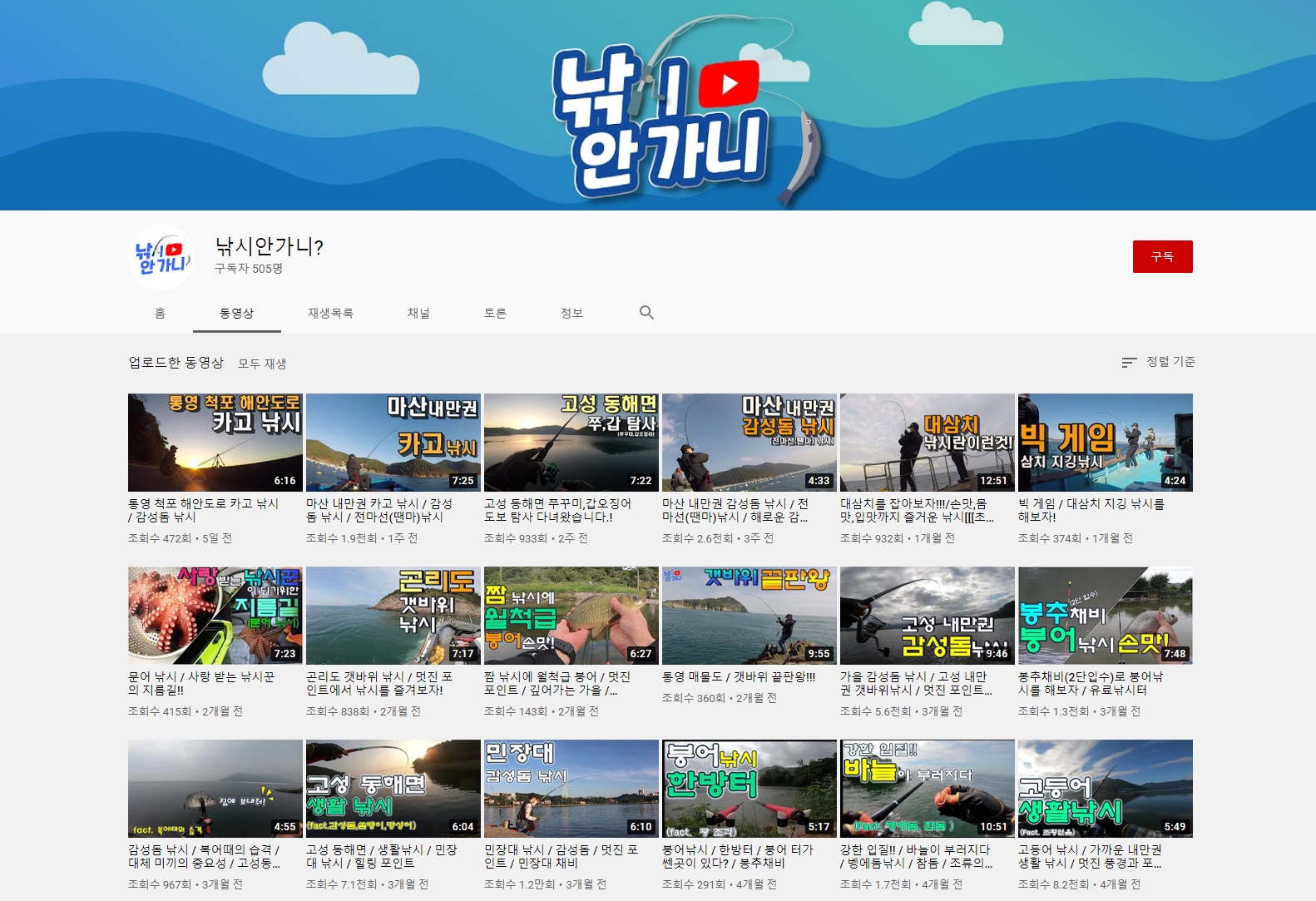The width and height of the screenshot is (1316, 901).
Task: Click the 낚시안가니 channel avatar
Action: coord(163,256)
